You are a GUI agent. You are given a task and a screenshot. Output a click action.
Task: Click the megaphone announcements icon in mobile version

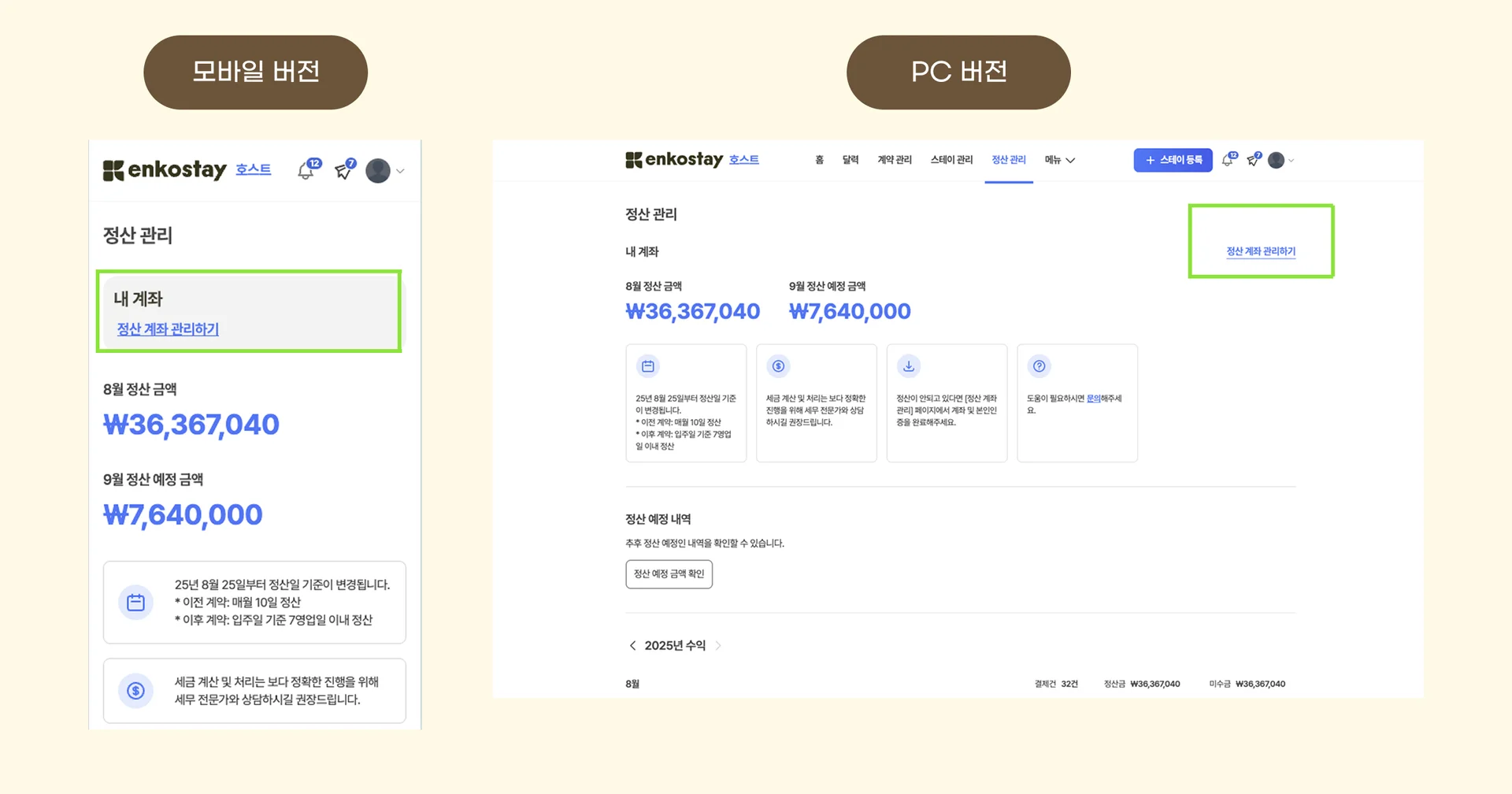point(343,170)
